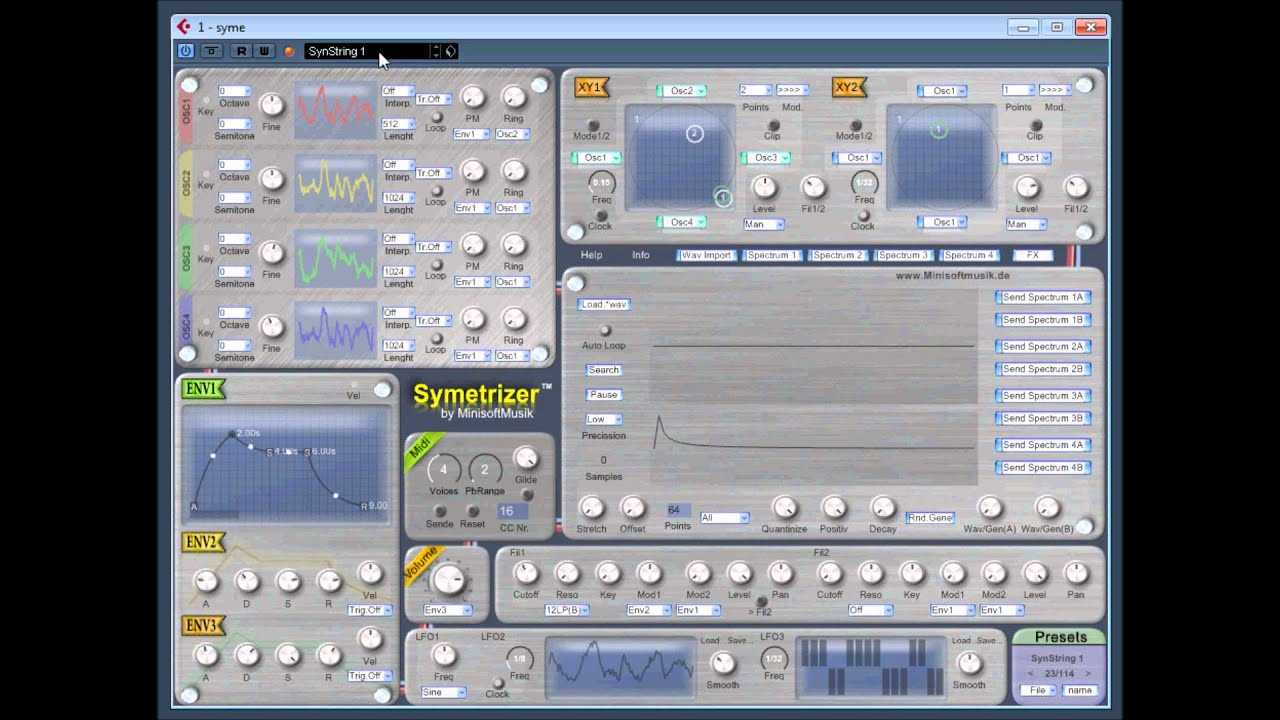The width and height of the screenshot is (1280, 720).
Task: Click the Send Spectrum 3B button
Action: click(x=1043, y=419)
